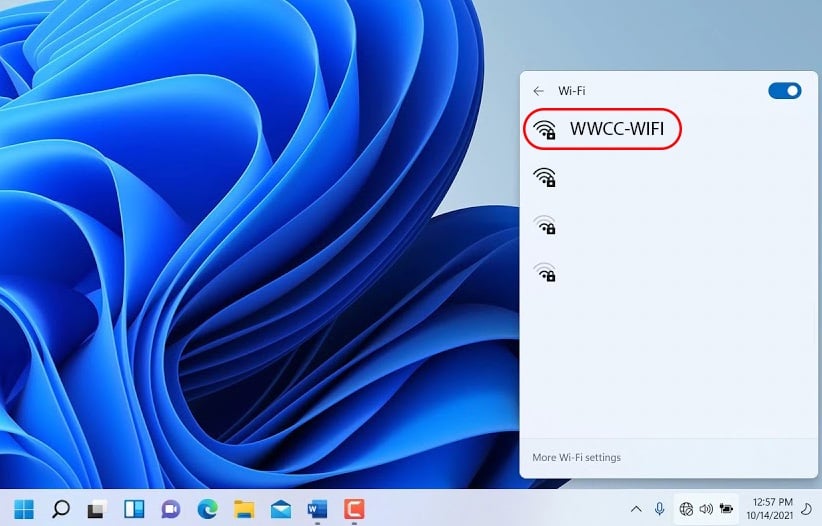Click the Focus assist moon icon

(x=807, y=509)
